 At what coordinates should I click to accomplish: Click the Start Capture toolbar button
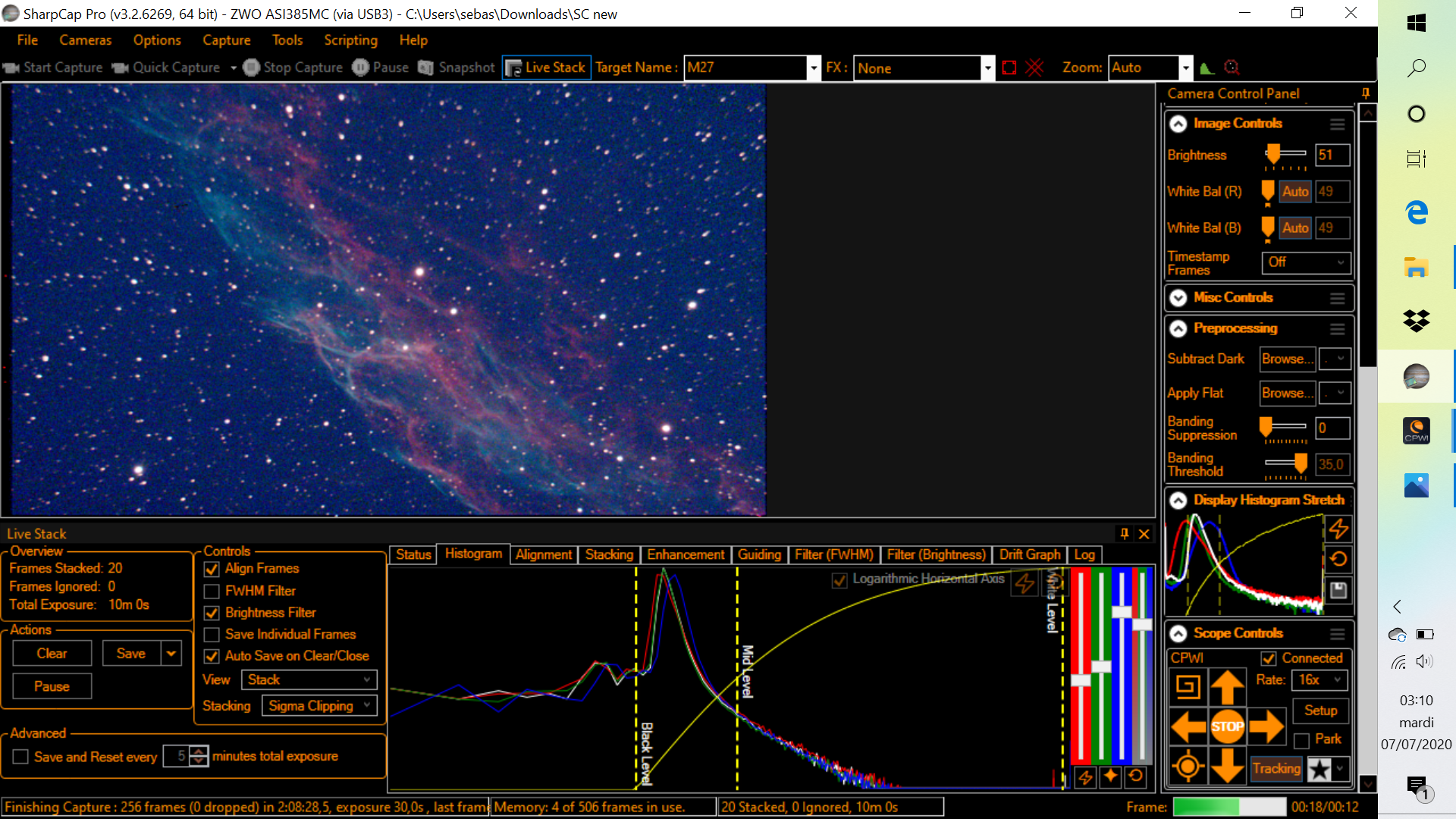[53, 67]
